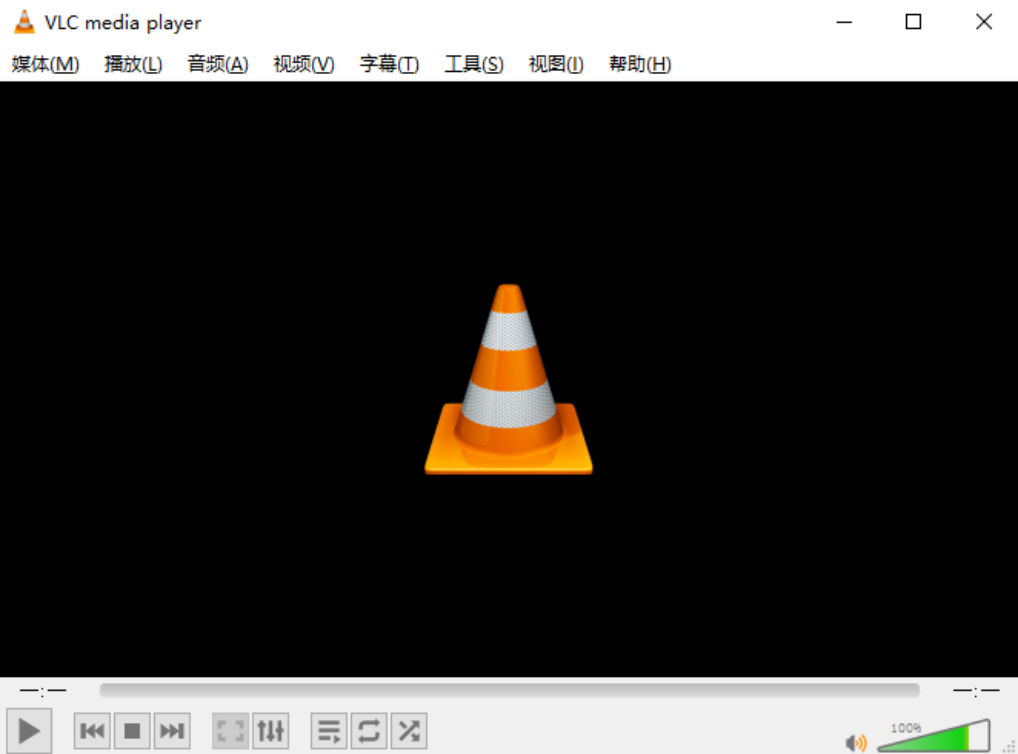Screen dimensions: 1018x754
Task: Turn on random playback order
Action: coord(407,731)
